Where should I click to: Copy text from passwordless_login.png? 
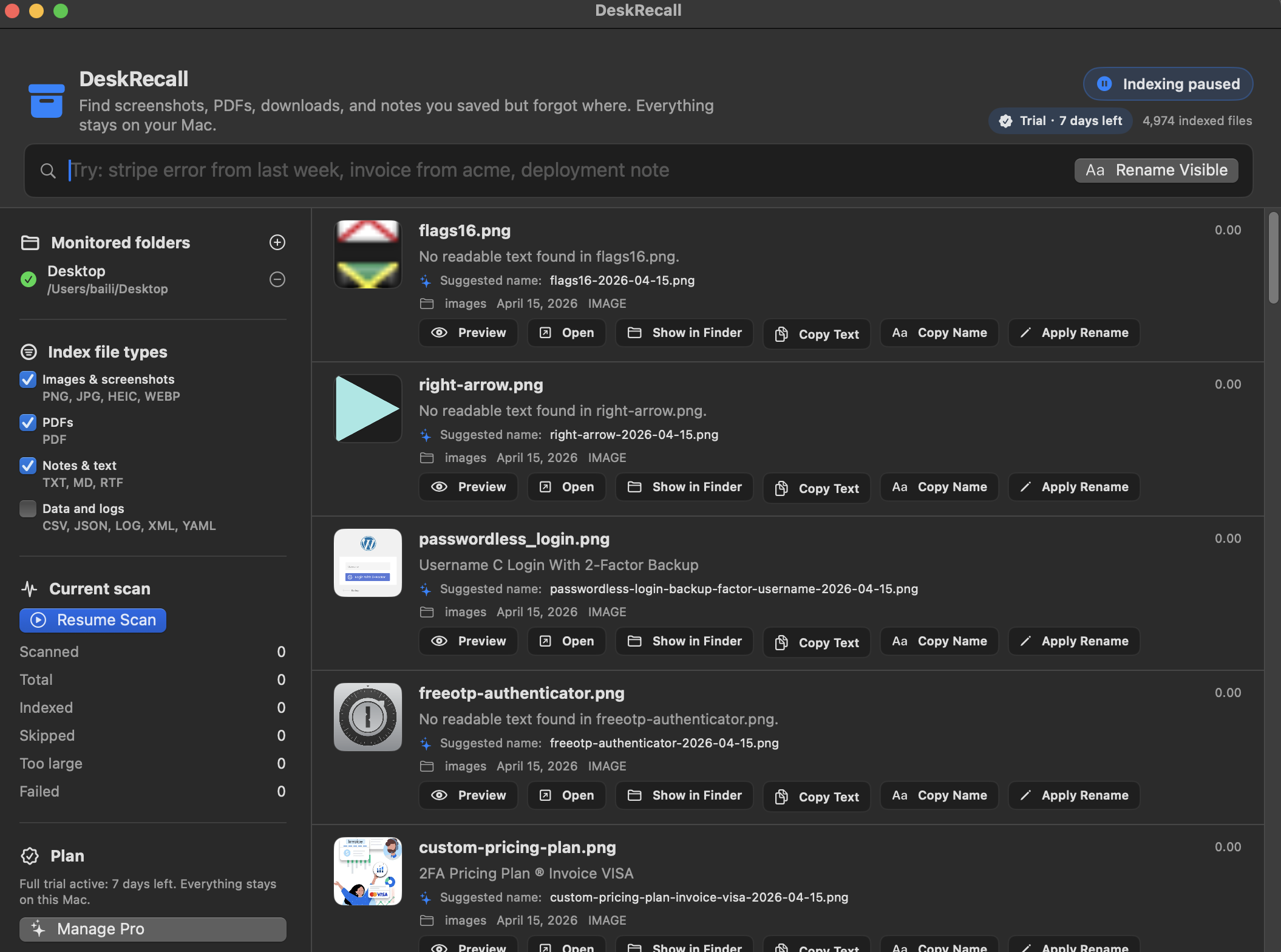click(817, 642)
